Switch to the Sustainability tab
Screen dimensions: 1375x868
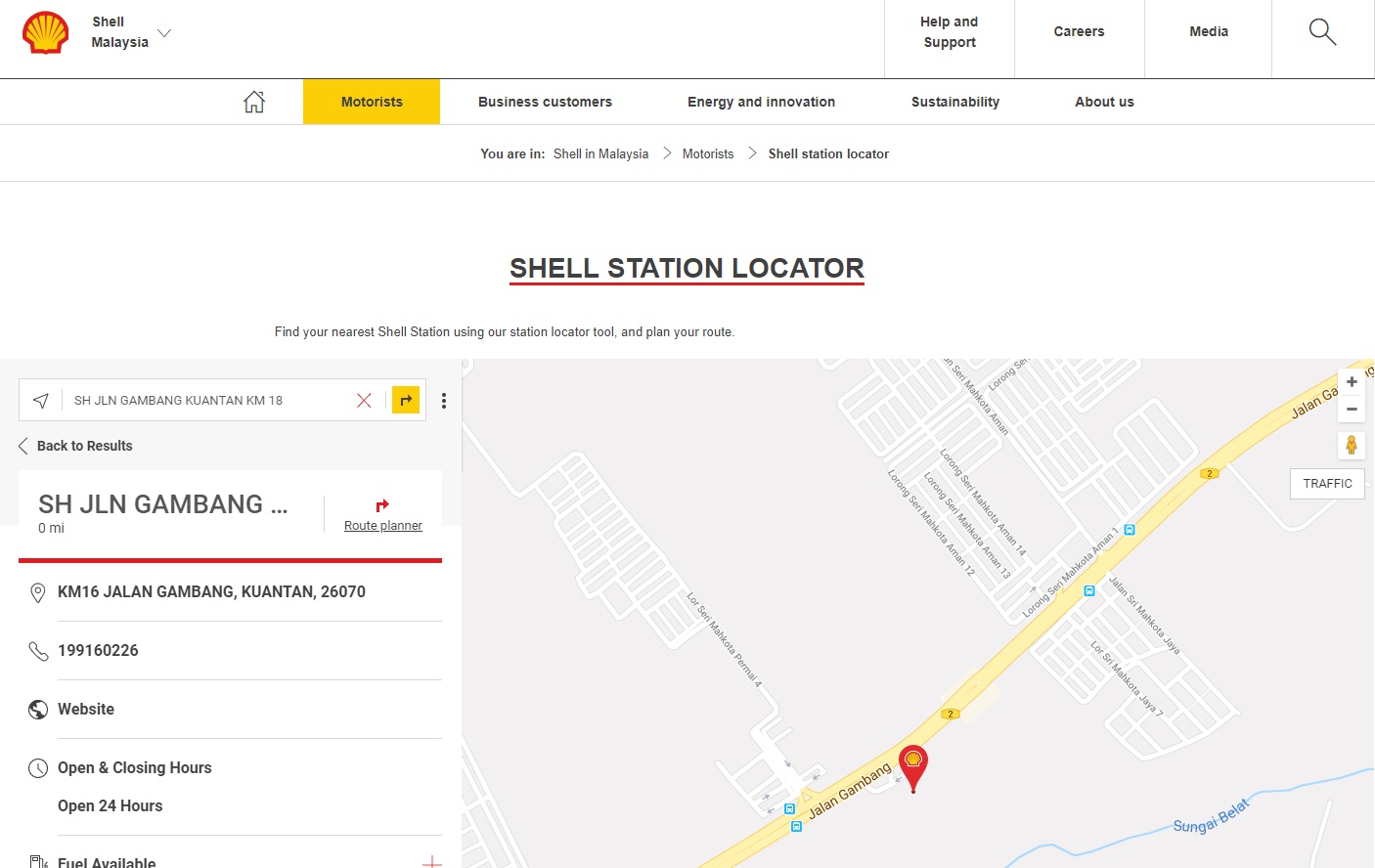954,102
